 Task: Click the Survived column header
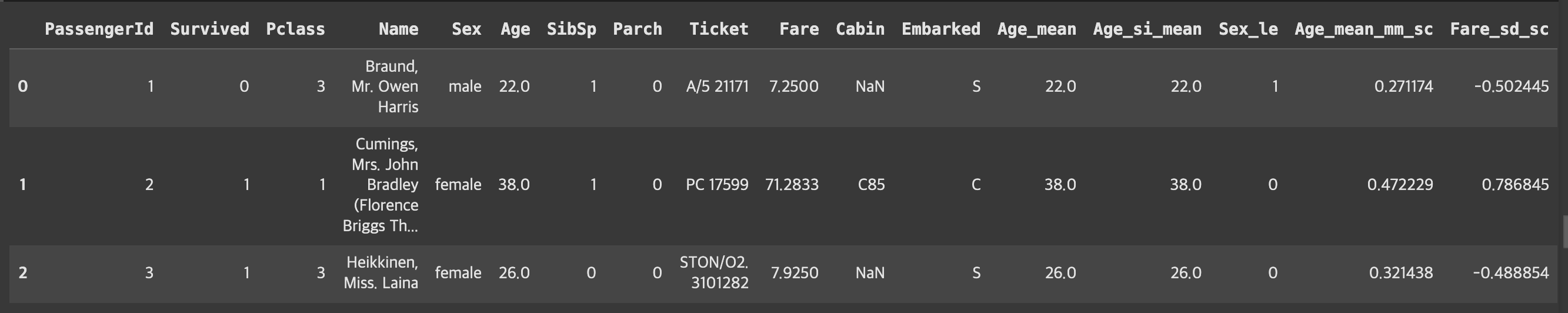click(209, 29)
